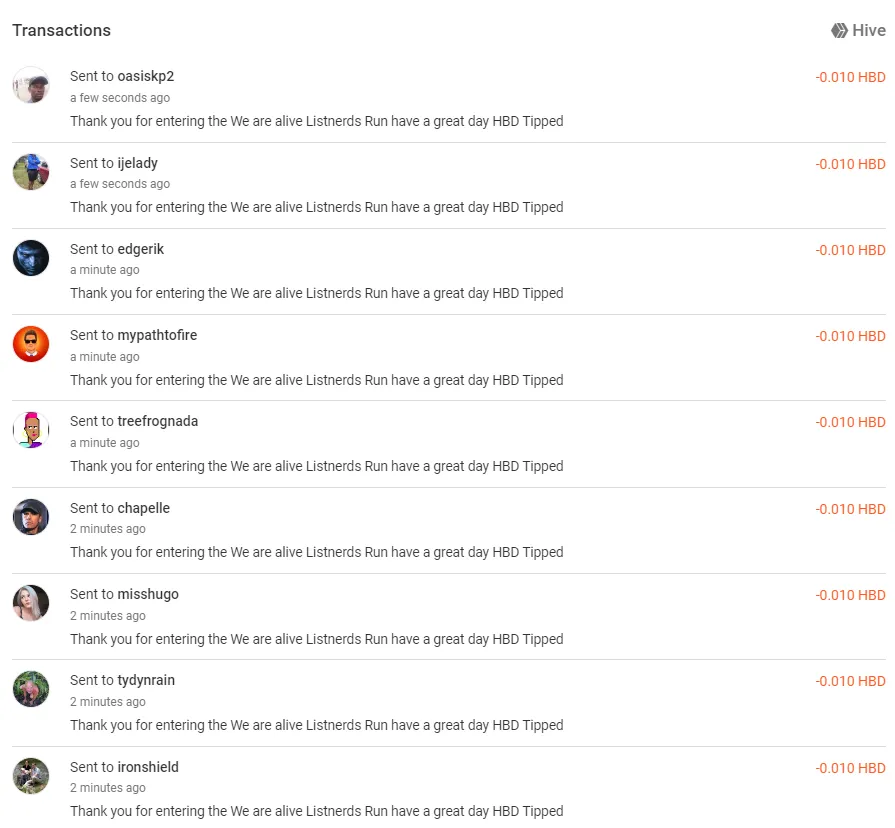Click mypathtofire's orange avatar
This screenshot has width=895, height=828.
(31, 344)
